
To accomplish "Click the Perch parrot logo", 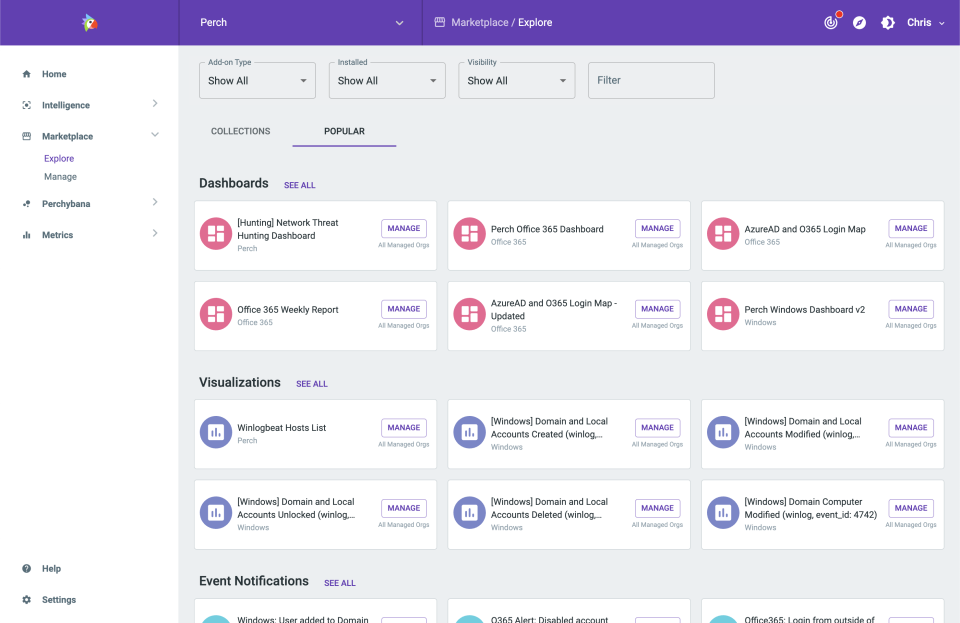I will coord(89,23).
